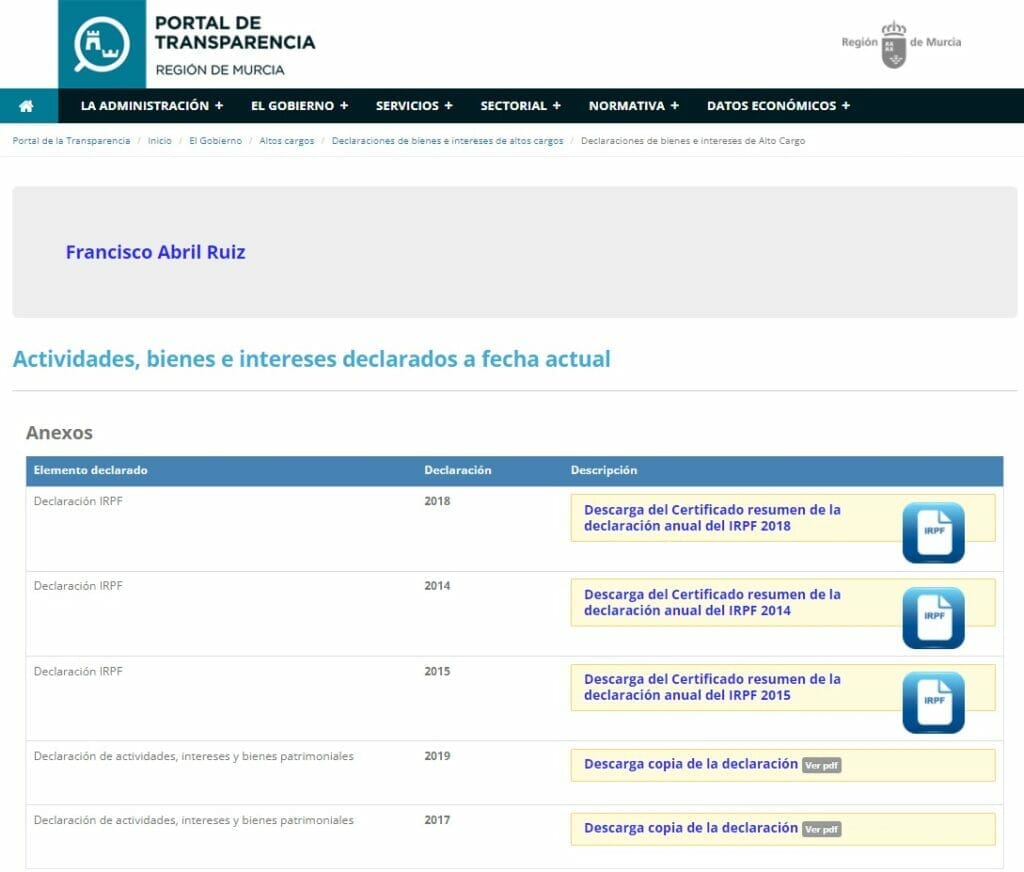Expand the DATOS ECONÓMICOS menu
Image resolution: width=1024 pixels, height=872 pixels.
[x=777, y=105]
